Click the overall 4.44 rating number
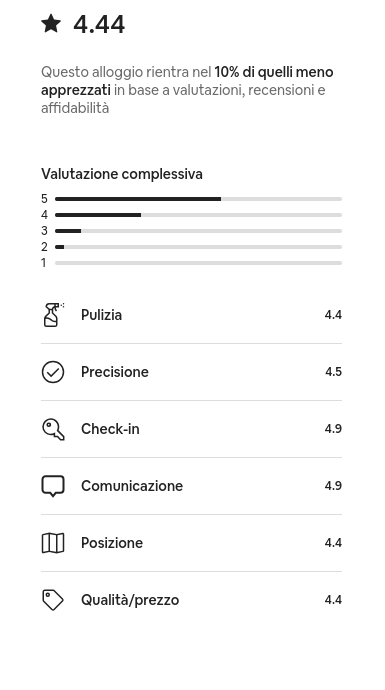 pos(99,25)
